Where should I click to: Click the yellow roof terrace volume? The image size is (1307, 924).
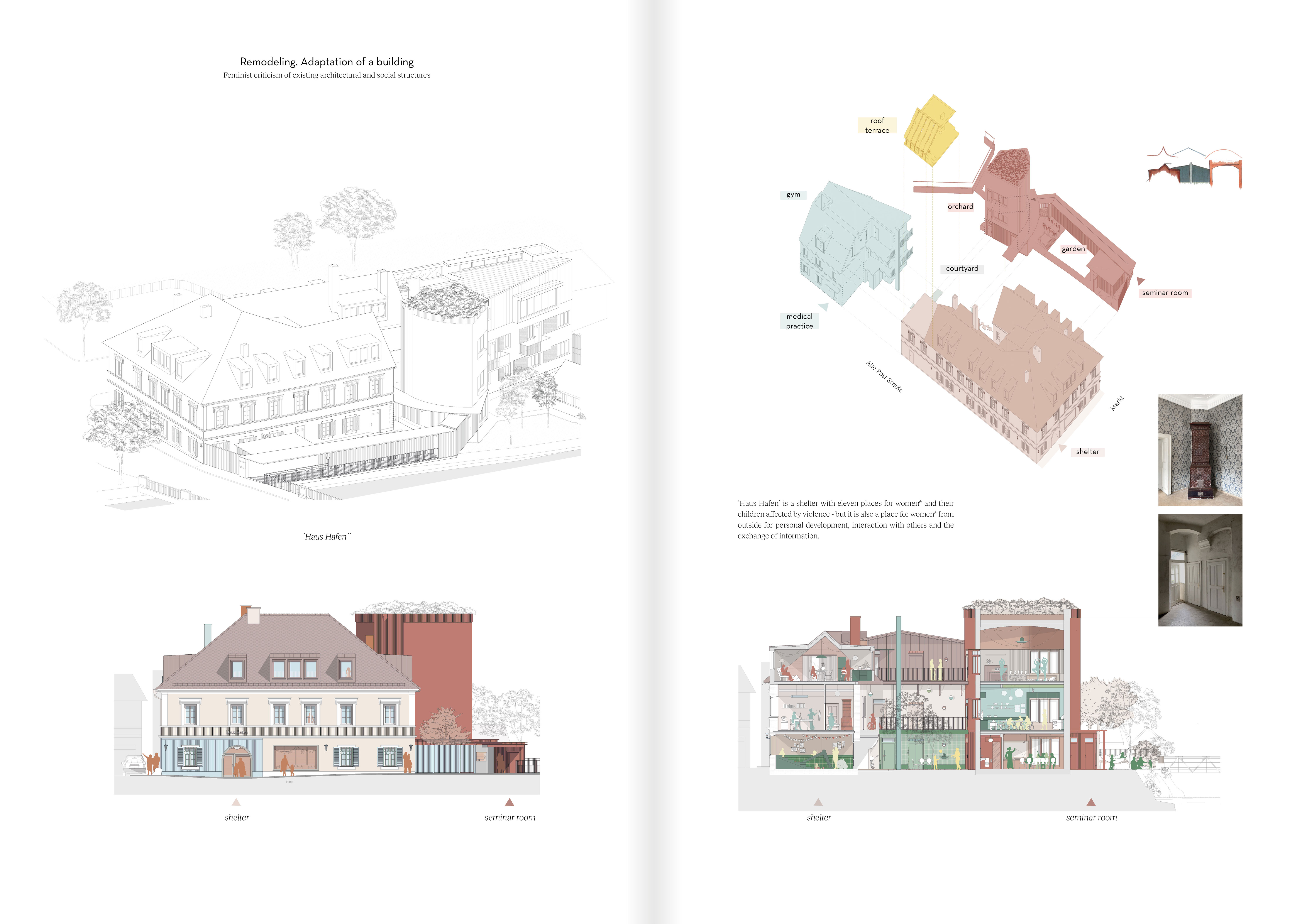pyautogui.click(x=931, y=131)
